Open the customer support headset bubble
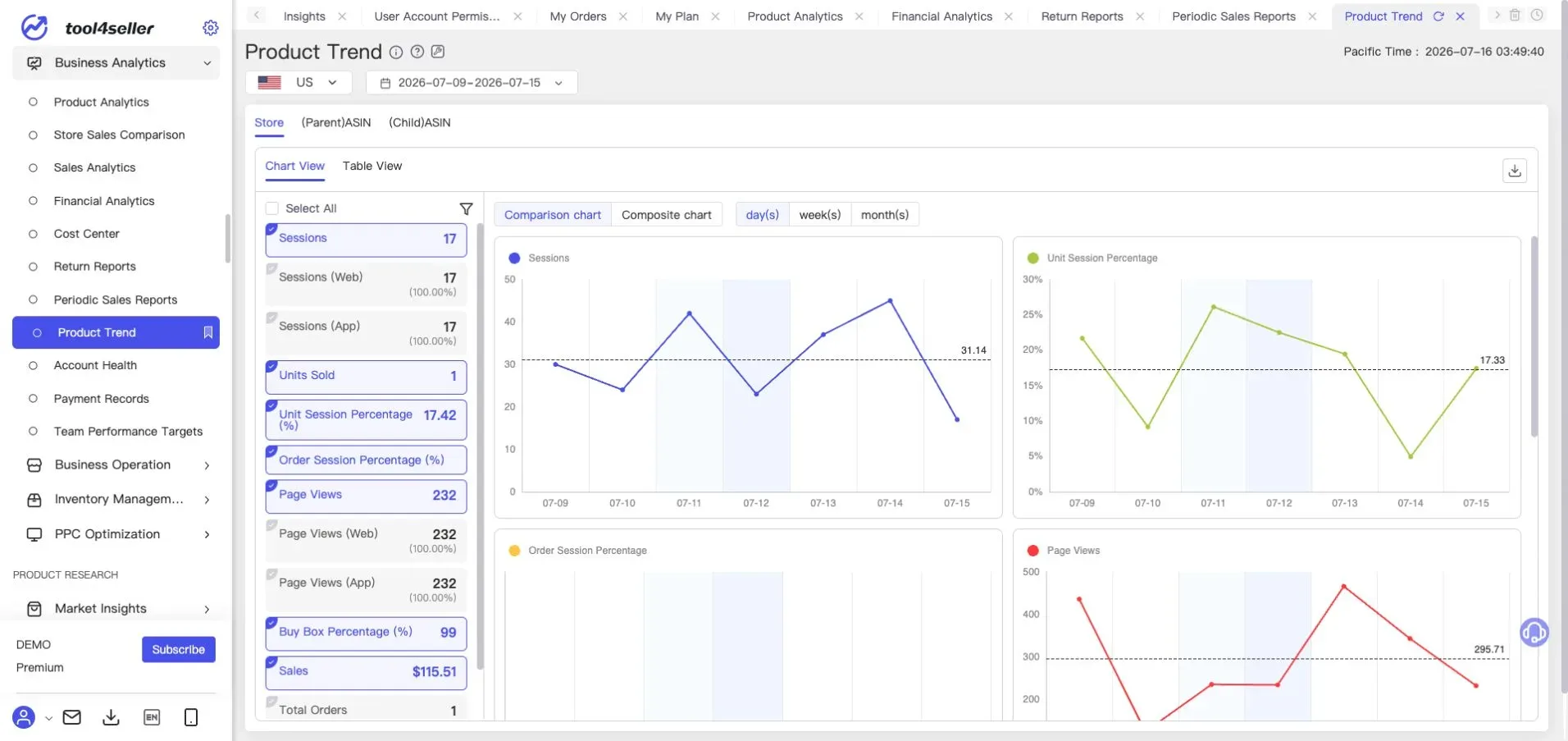Viewport: 1568px width, 741px height. point(1534,633)
